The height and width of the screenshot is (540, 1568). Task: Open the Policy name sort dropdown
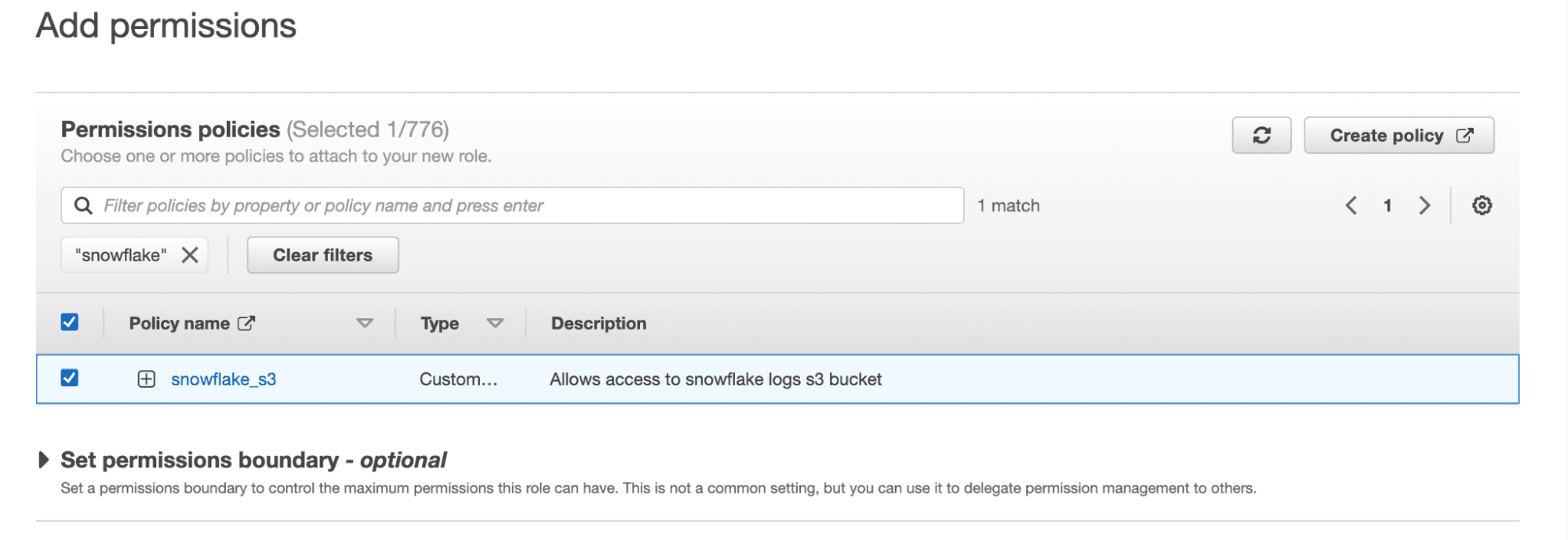[366, 322]
